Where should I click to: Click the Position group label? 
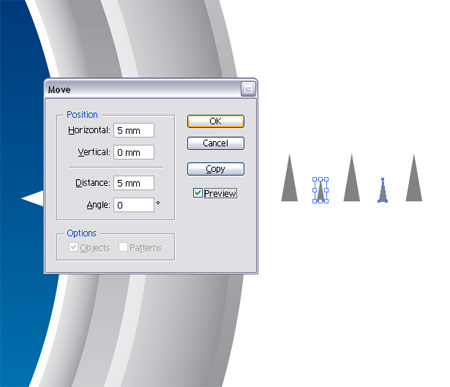(82, 115)
